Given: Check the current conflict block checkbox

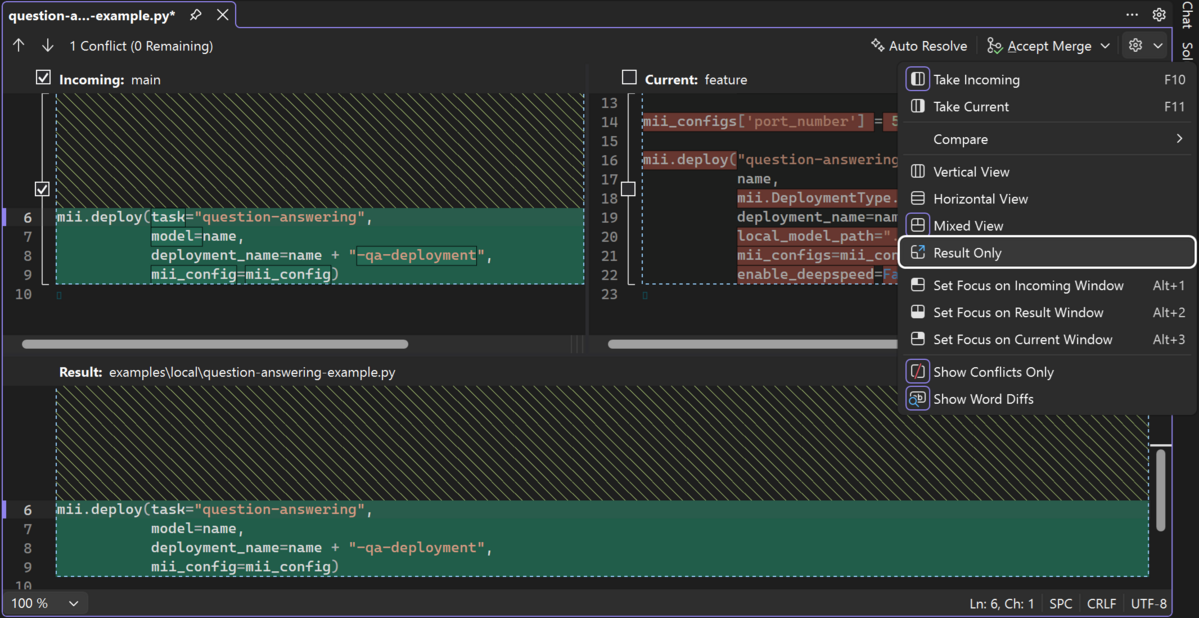Looking at the screenshot, I should (x=629, y=188).
